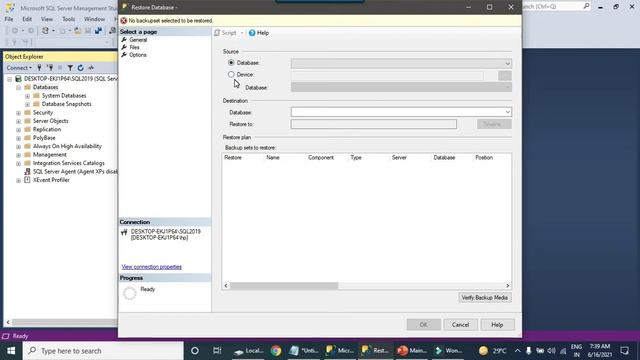Click the Refresh icon in Object Explorer

pyautogui.click(x=80, y=68)
